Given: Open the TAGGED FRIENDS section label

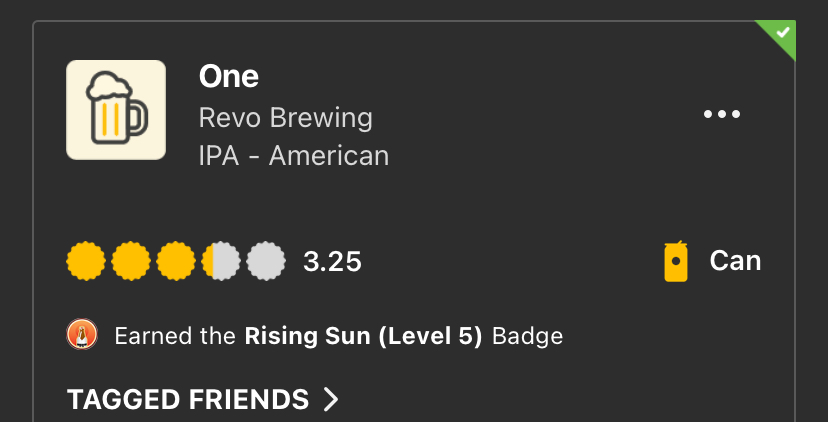Looking at the screenshot, I should [x=188, y=400].
